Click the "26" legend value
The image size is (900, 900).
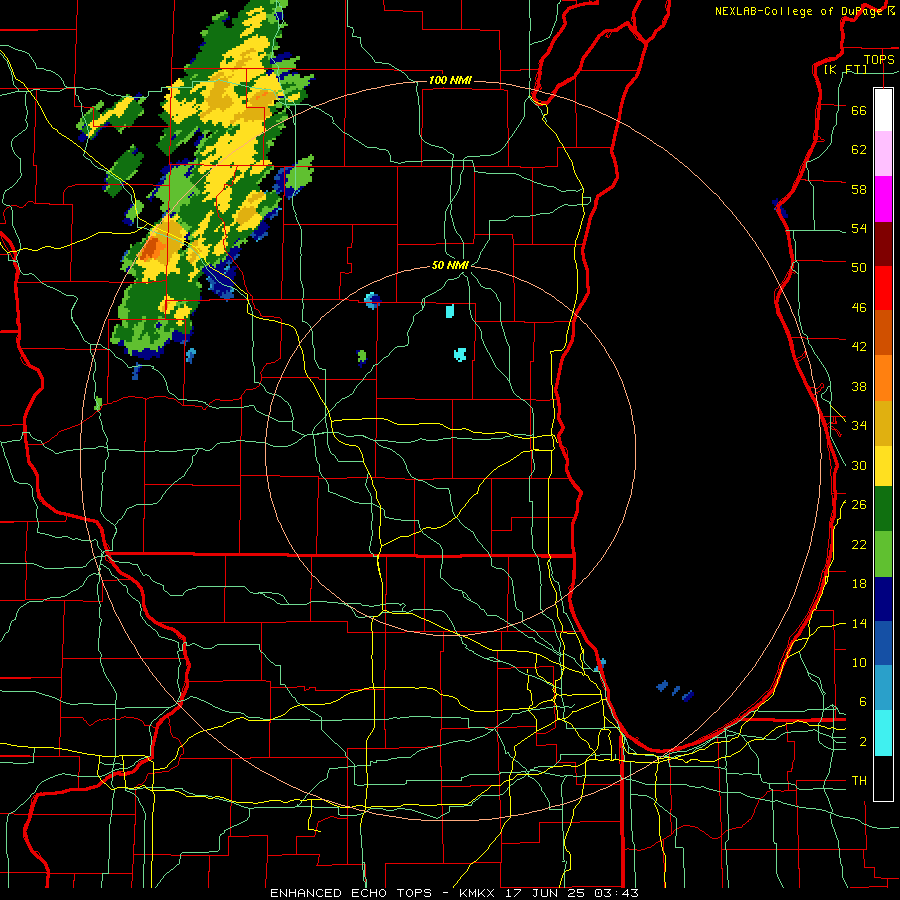(x=859, y=505)
